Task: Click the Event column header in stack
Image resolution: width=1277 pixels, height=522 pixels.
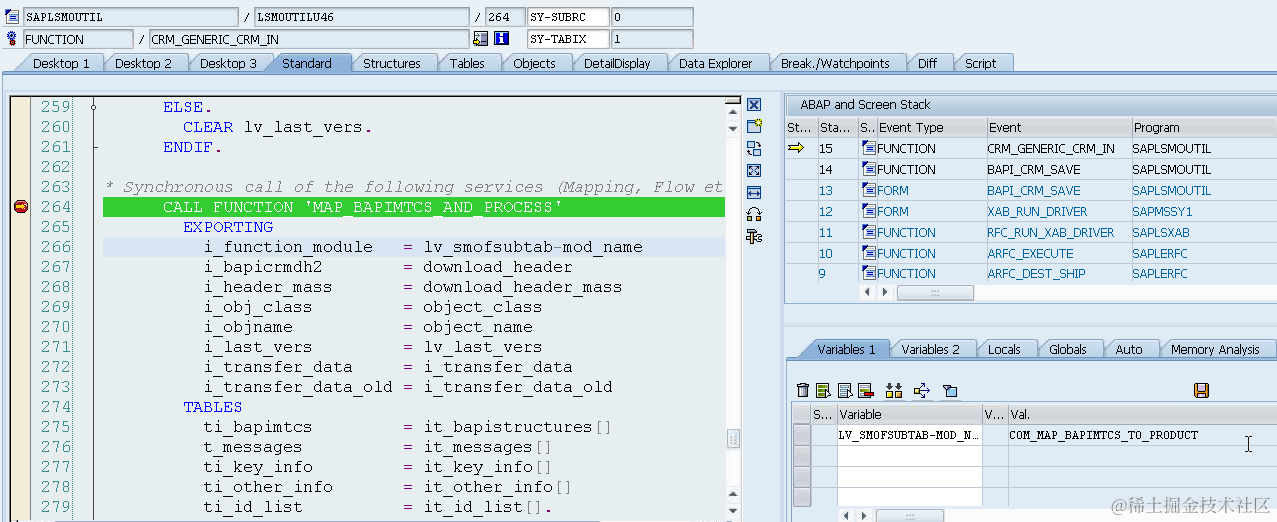Action: (1058, 128)
